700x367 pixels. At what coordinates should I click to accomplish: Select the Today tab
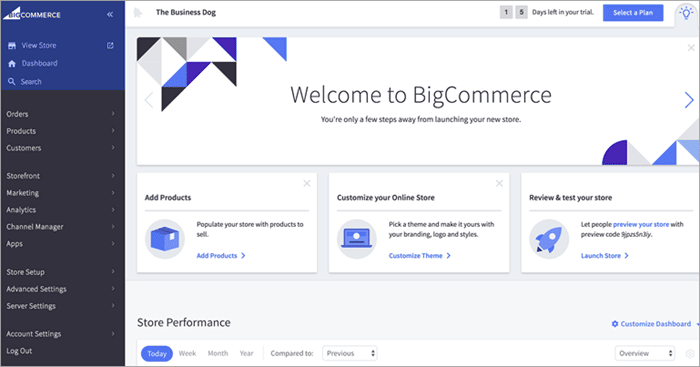click(x=157, y=354)
